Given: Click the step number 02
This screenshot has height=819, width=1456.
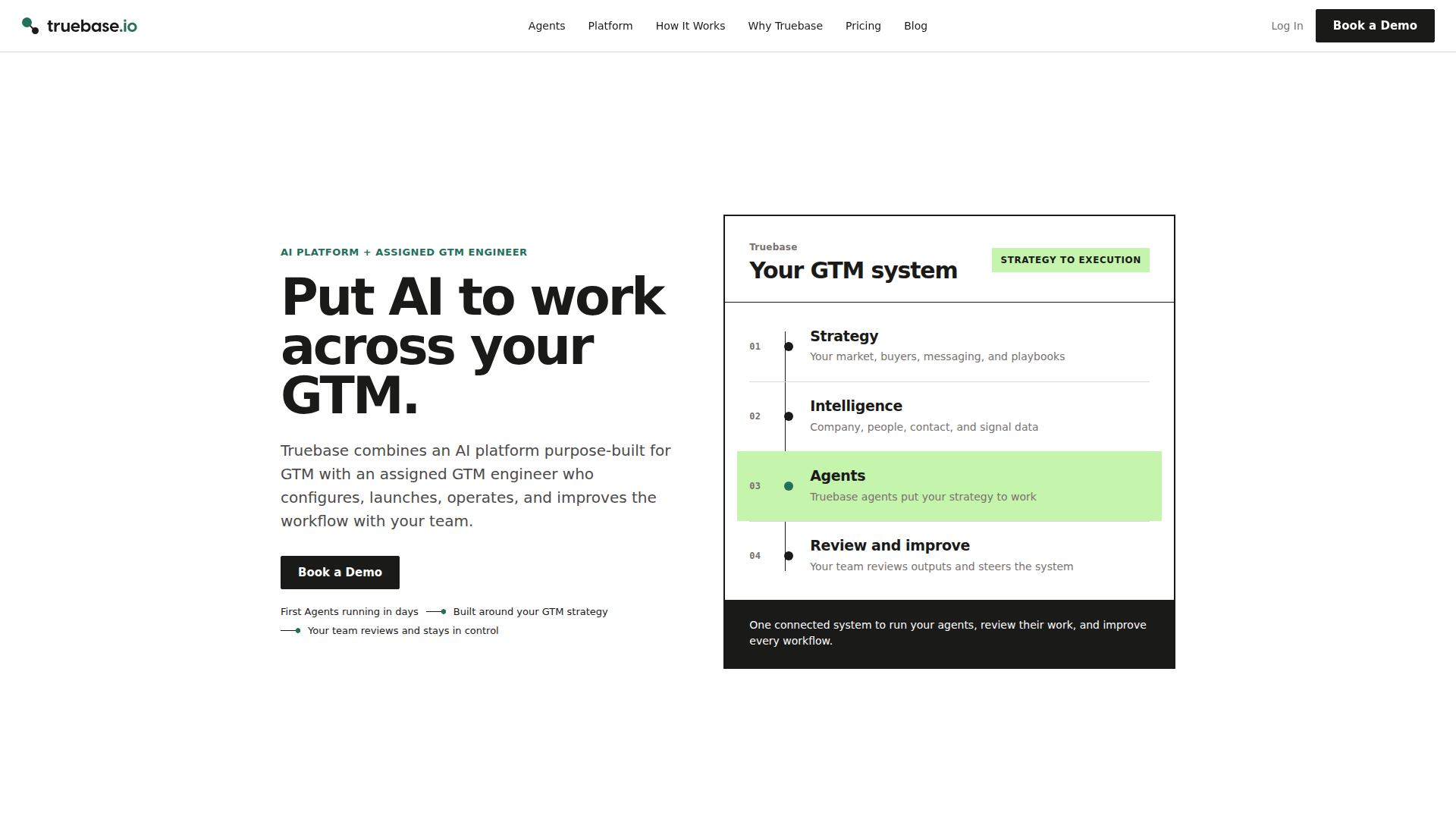Looking at the screenshot, I should (755, 416).
